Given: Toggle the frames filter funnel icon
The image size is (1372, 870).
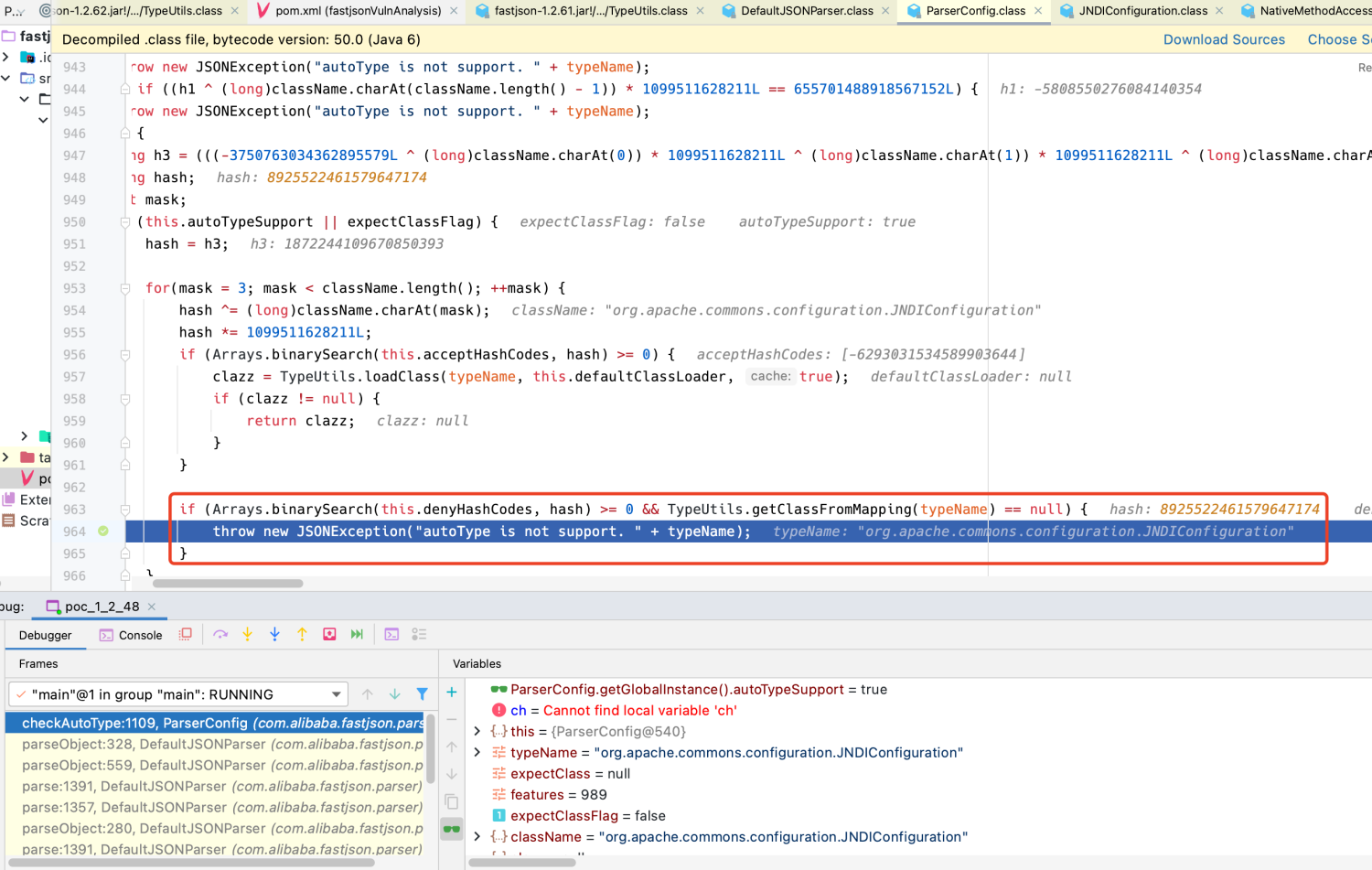Looking at the screenshot, I should (422, 694).
